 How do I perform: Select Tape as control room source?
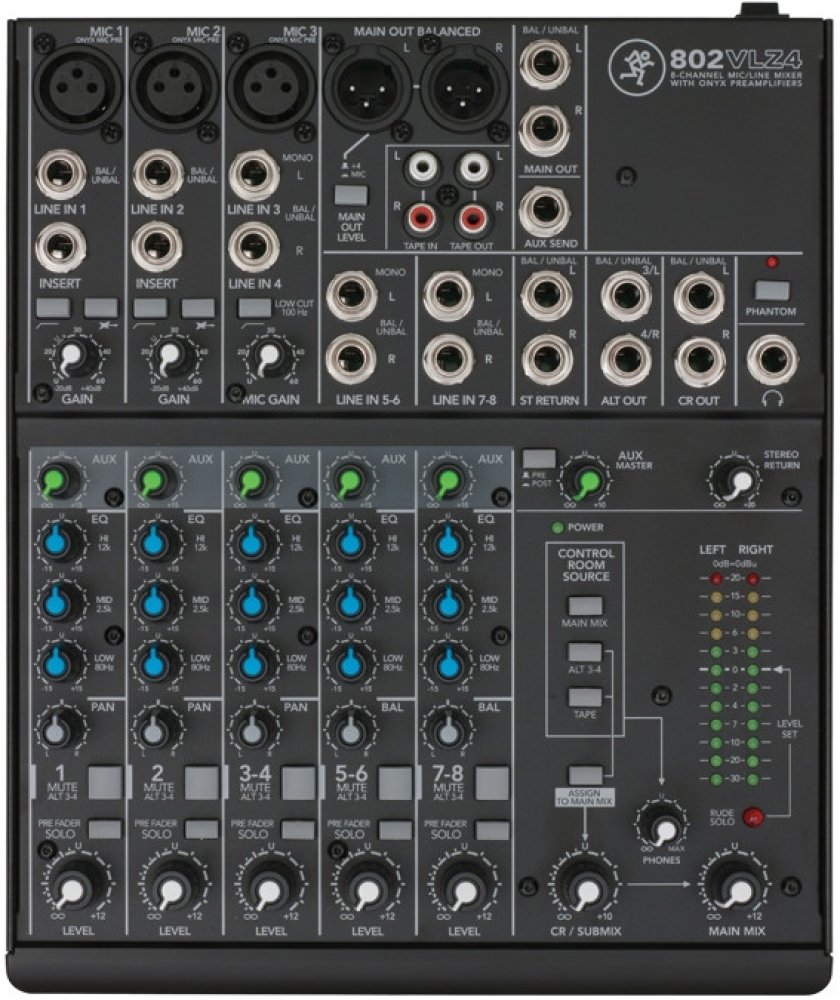point(584,698)
